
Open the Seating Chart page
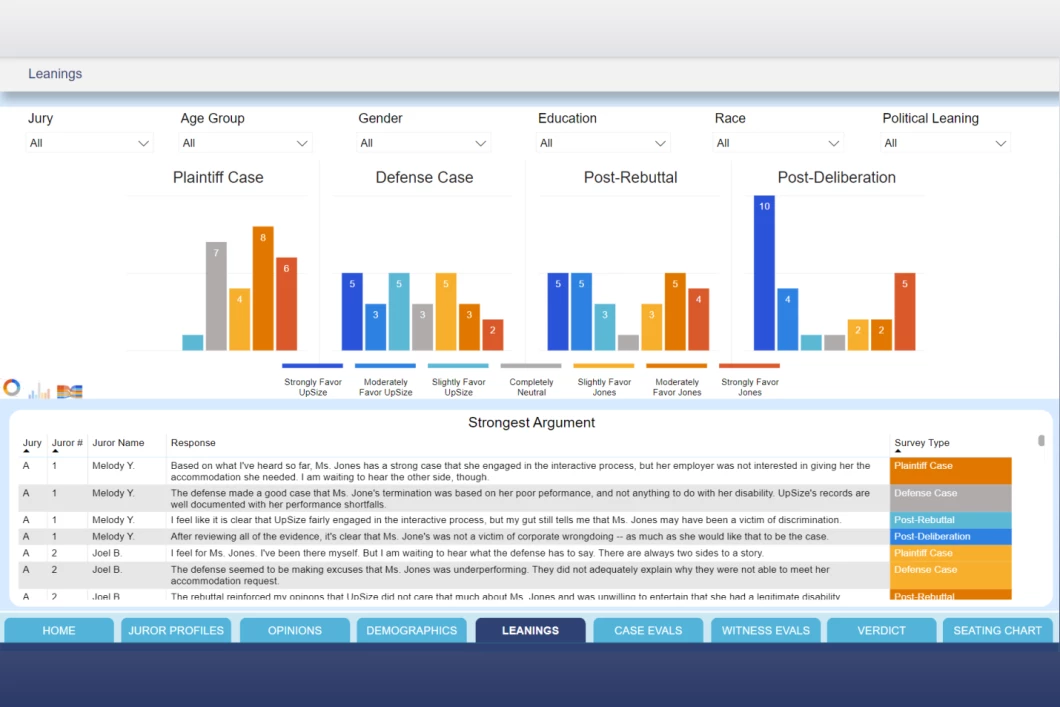997,630
